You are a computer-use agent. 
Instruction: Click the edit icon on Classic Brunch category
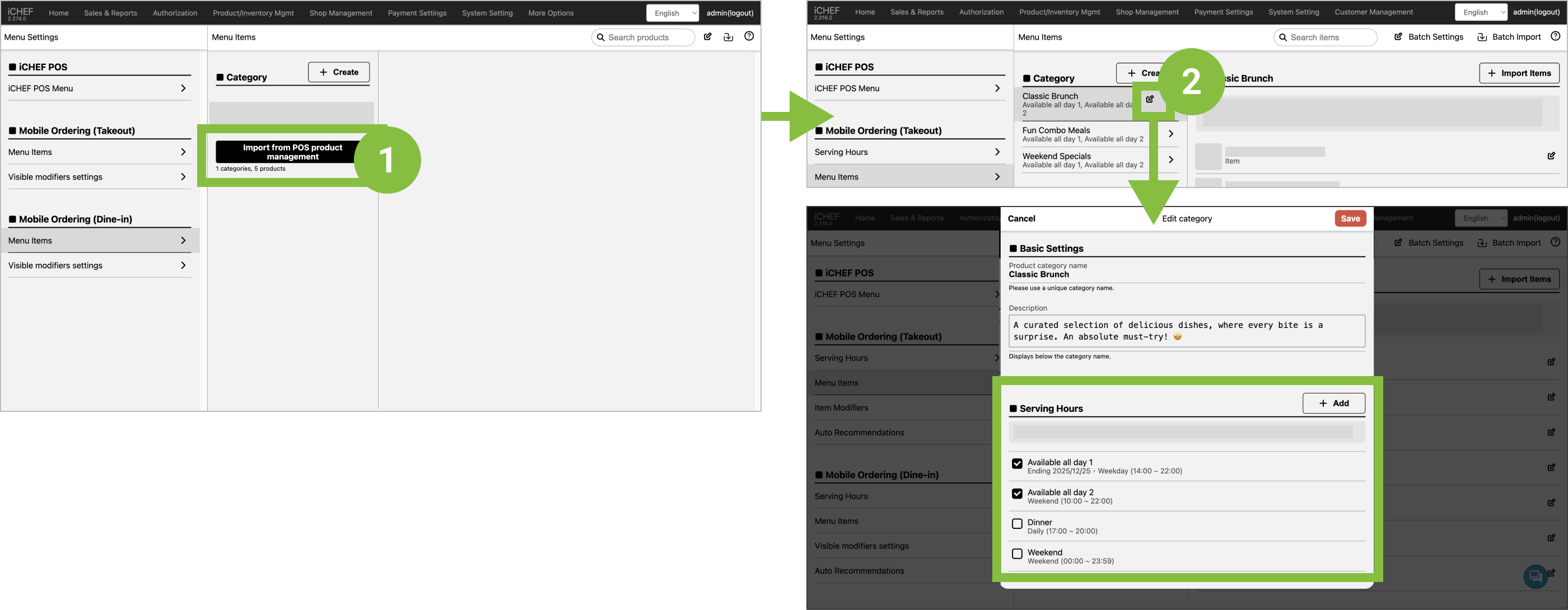coord(1149,99)
